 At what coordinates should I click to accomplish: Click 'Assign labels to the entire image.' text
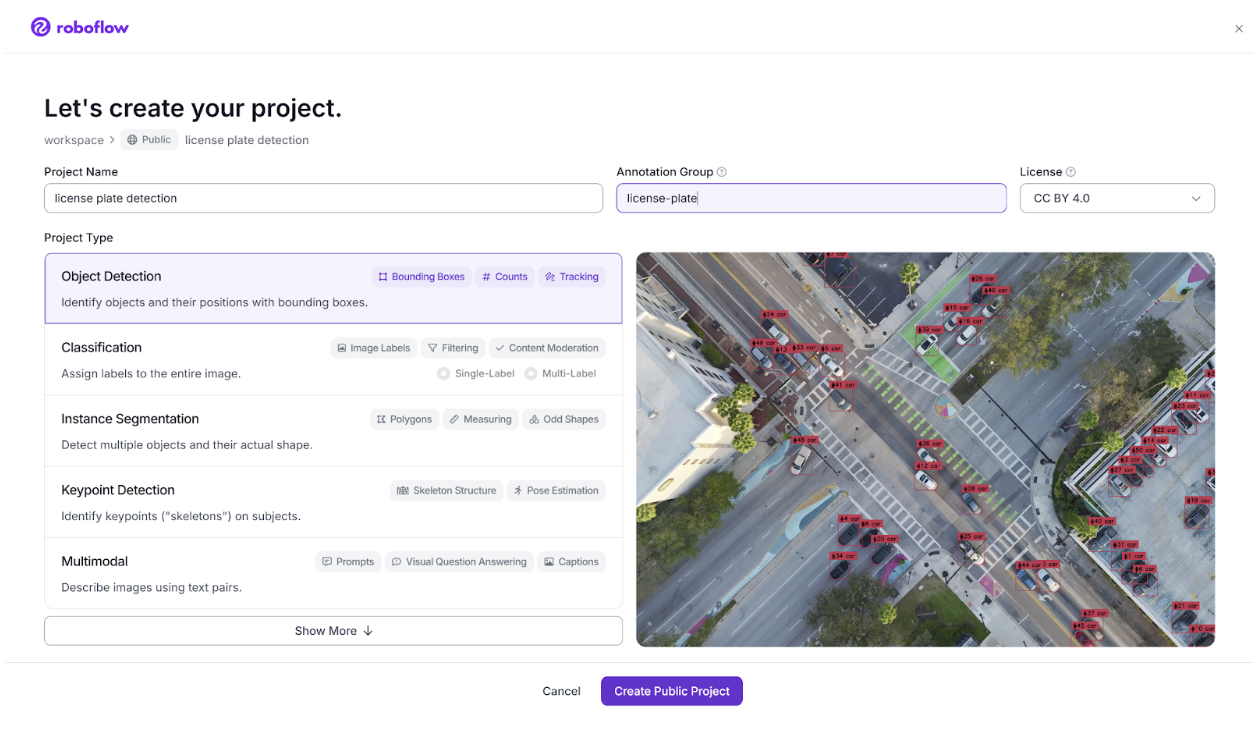pyautogui.click(x=151, y=374)
